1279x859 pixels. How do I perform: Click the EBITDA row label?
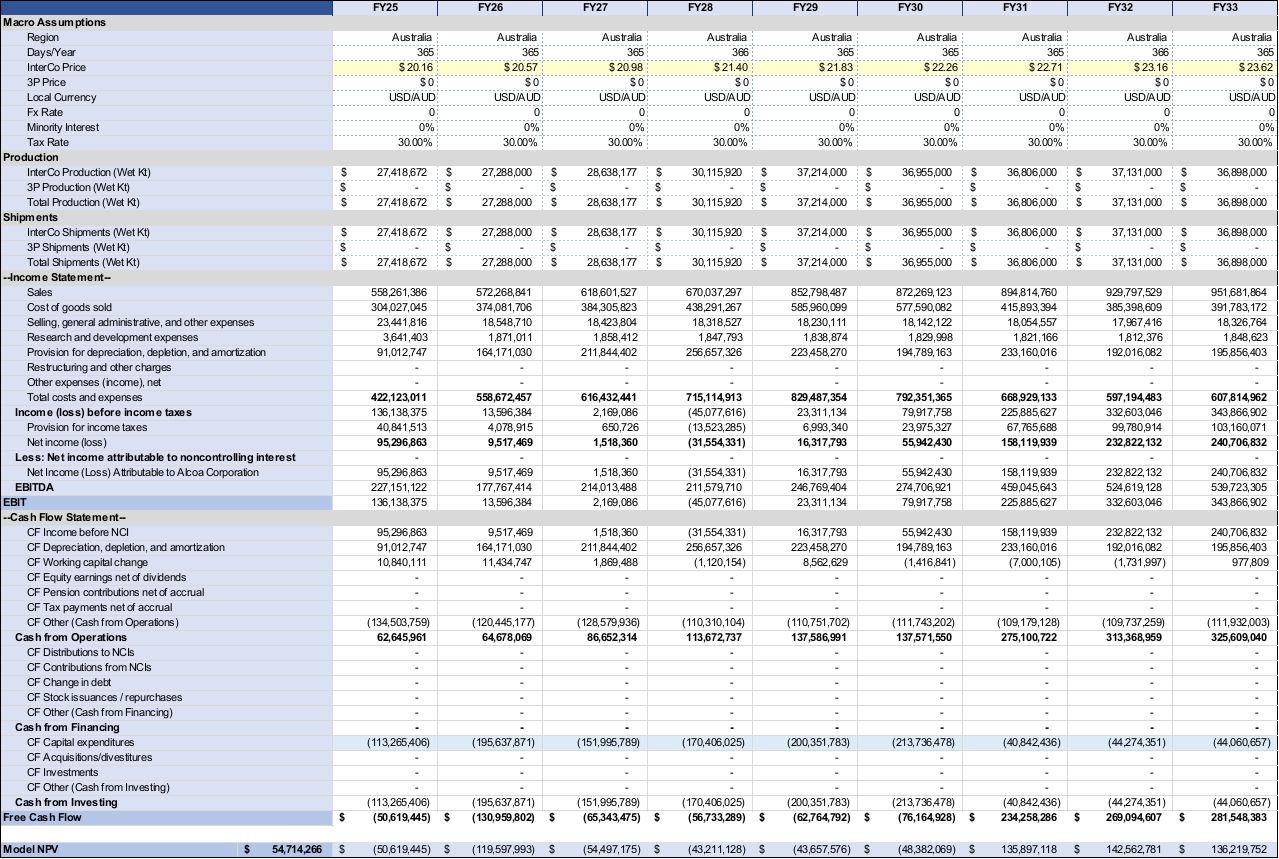[x=33, y=487]
